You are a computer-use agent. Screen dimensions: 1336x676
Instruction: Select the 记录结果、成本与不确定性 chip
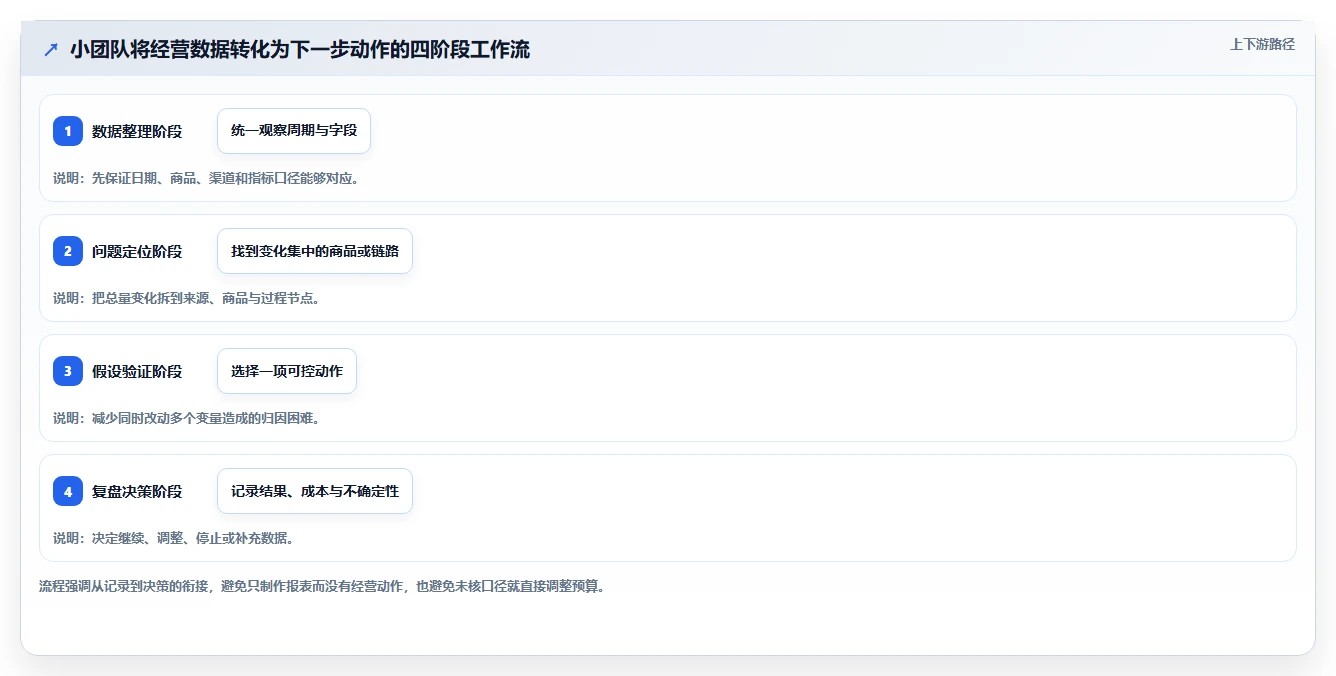click(x=315, y=491)
